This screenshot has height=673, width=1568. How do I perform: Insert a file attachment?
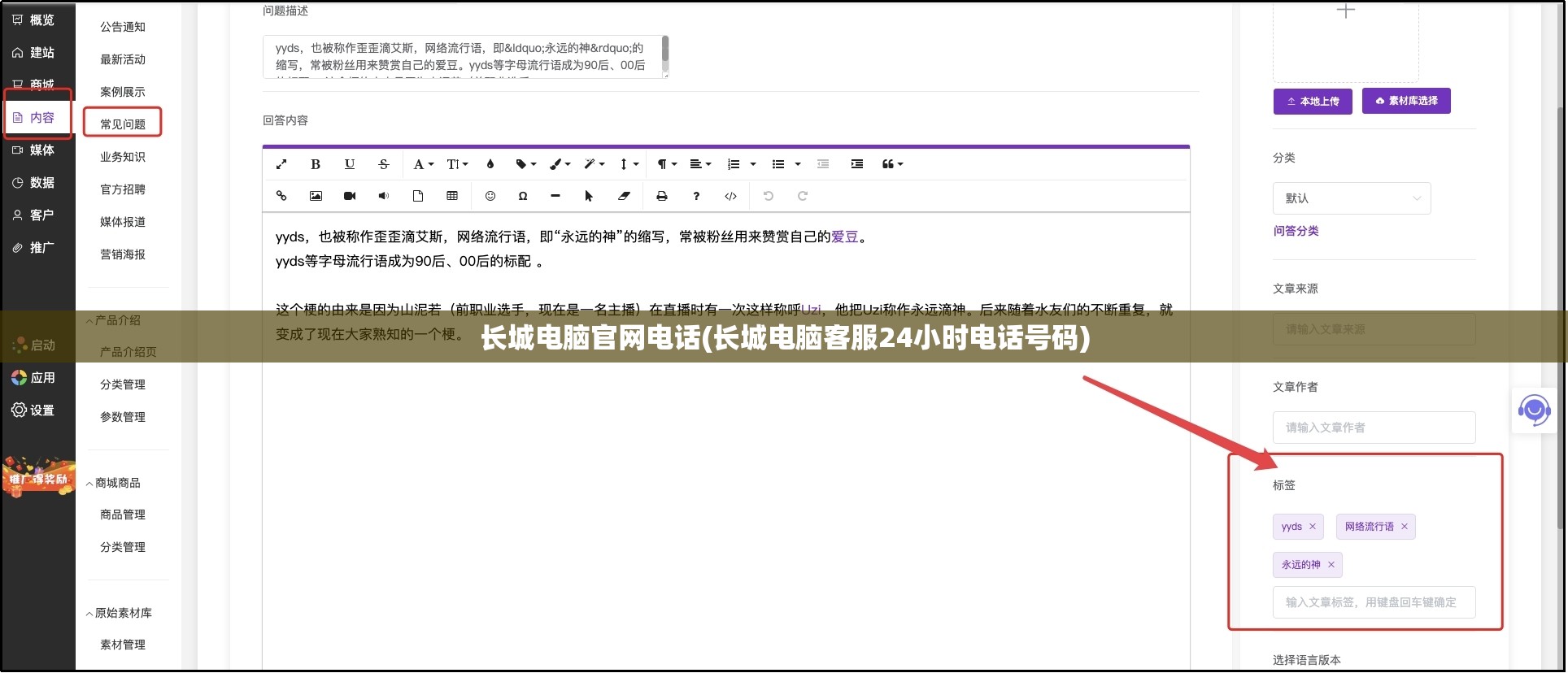(418, 196)
